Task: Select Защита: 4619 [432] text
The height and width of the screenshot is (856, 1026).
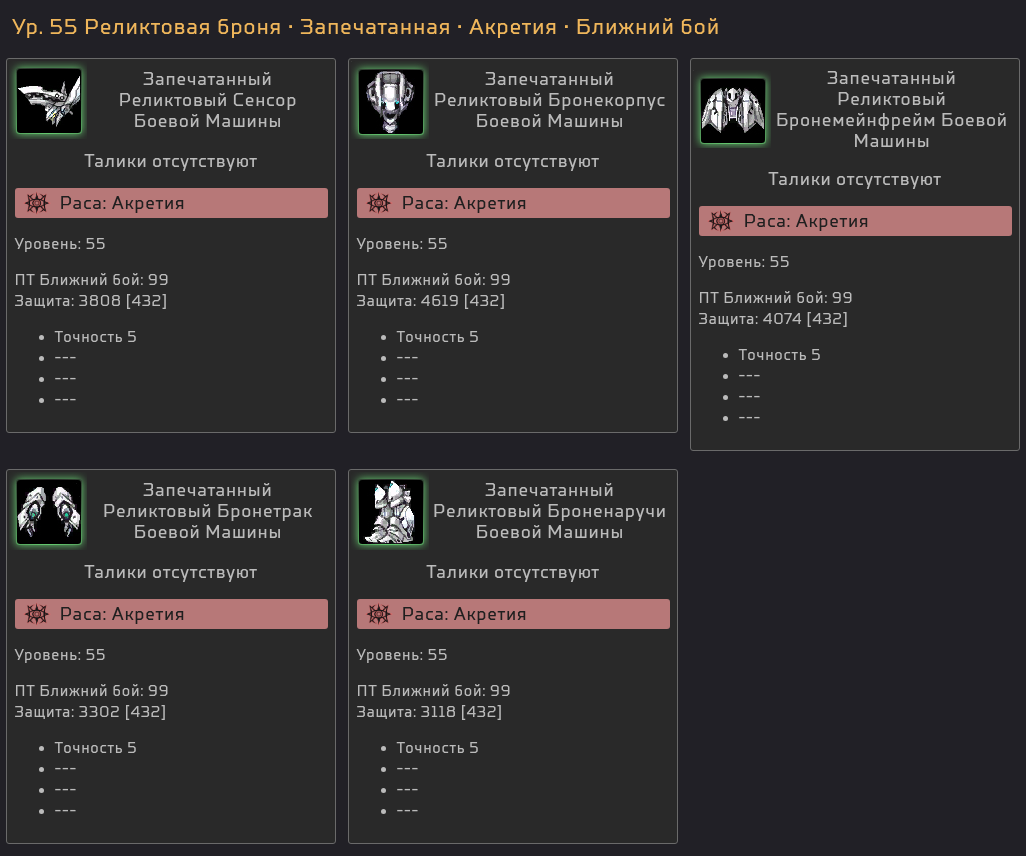Action: pos(431,301)
